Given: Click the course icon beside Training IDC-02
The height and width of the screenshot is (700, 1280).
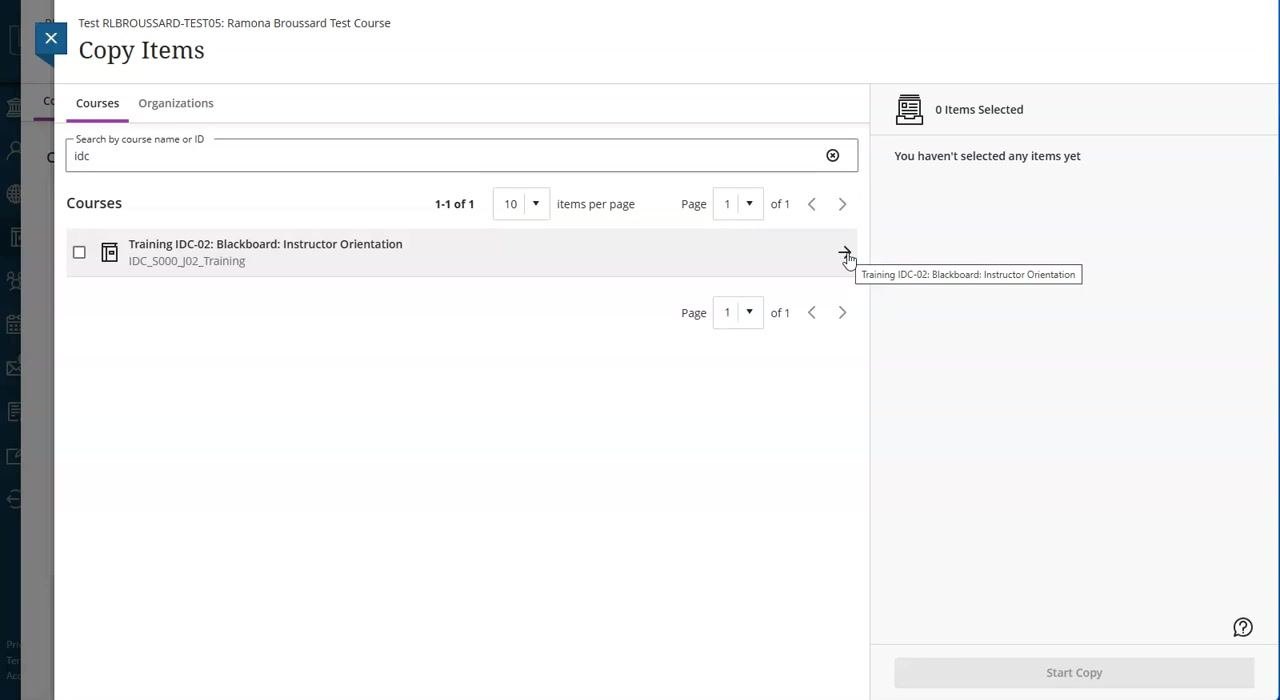Looking at the screenshot, I should pos(110,253).
